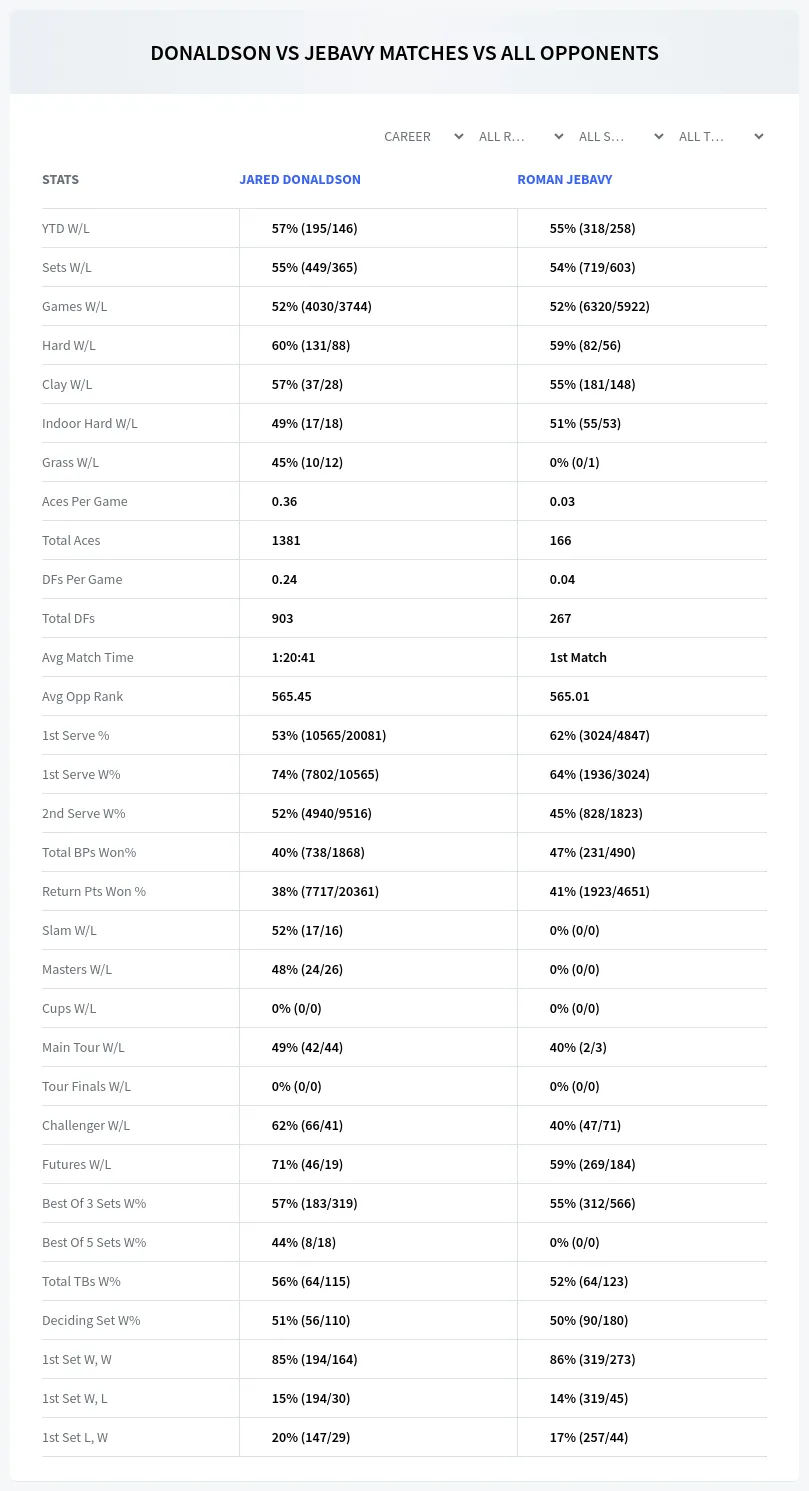Viewport: 809px width, 1491px height.
Task: Select the Aces Per Game row label
Action: click(x=85, y=501)
